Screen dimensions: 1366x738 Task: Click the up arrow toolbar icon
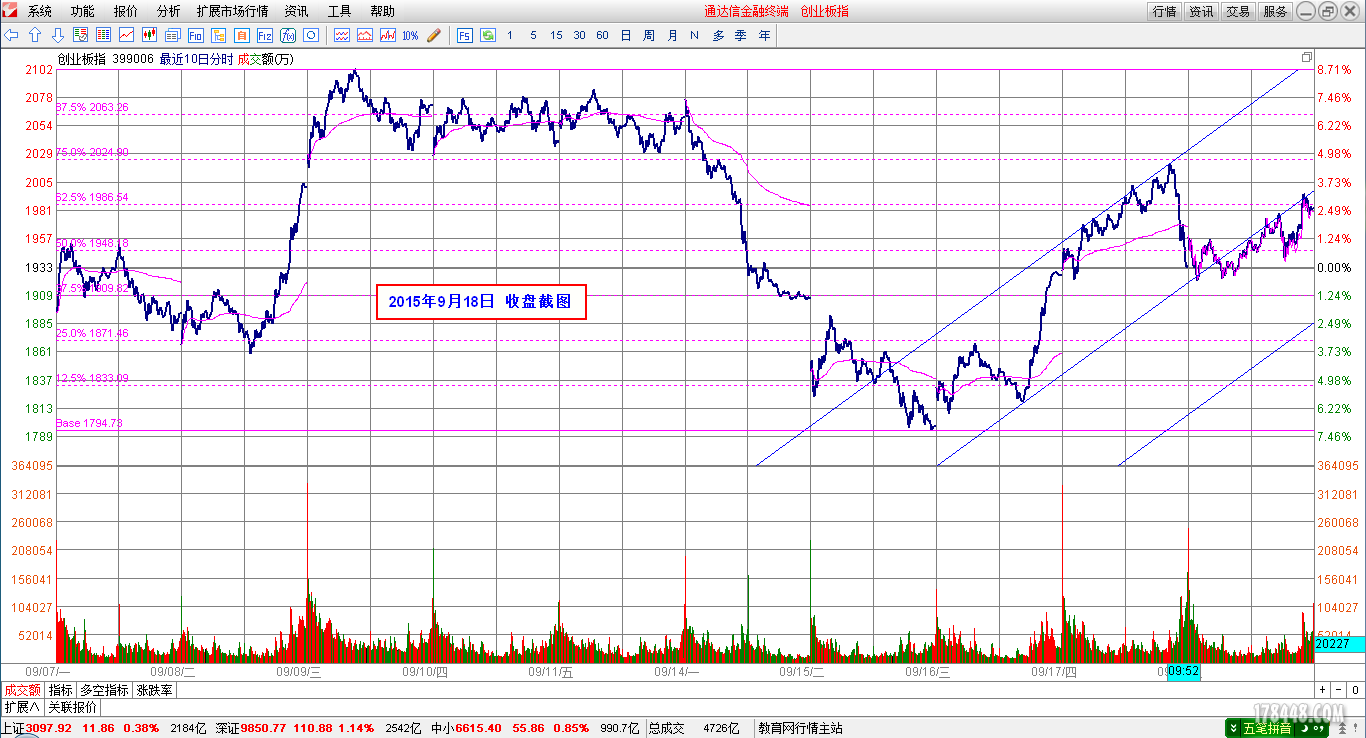pos(35,35)
